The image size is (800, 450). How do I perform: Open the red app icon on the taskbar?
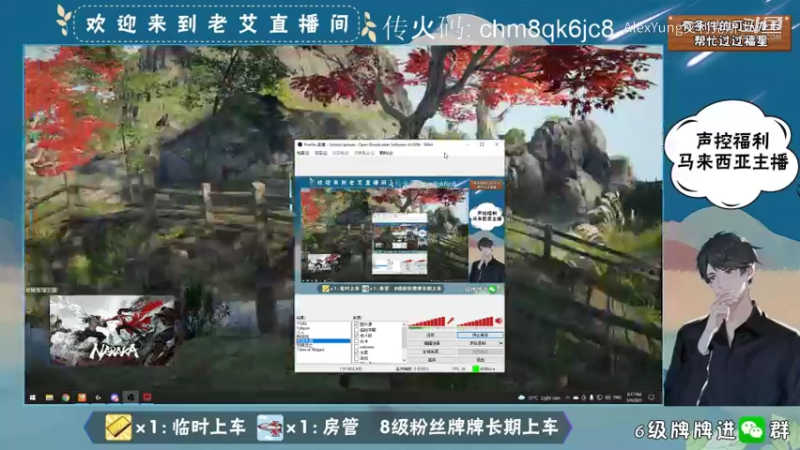pos(147,397)
